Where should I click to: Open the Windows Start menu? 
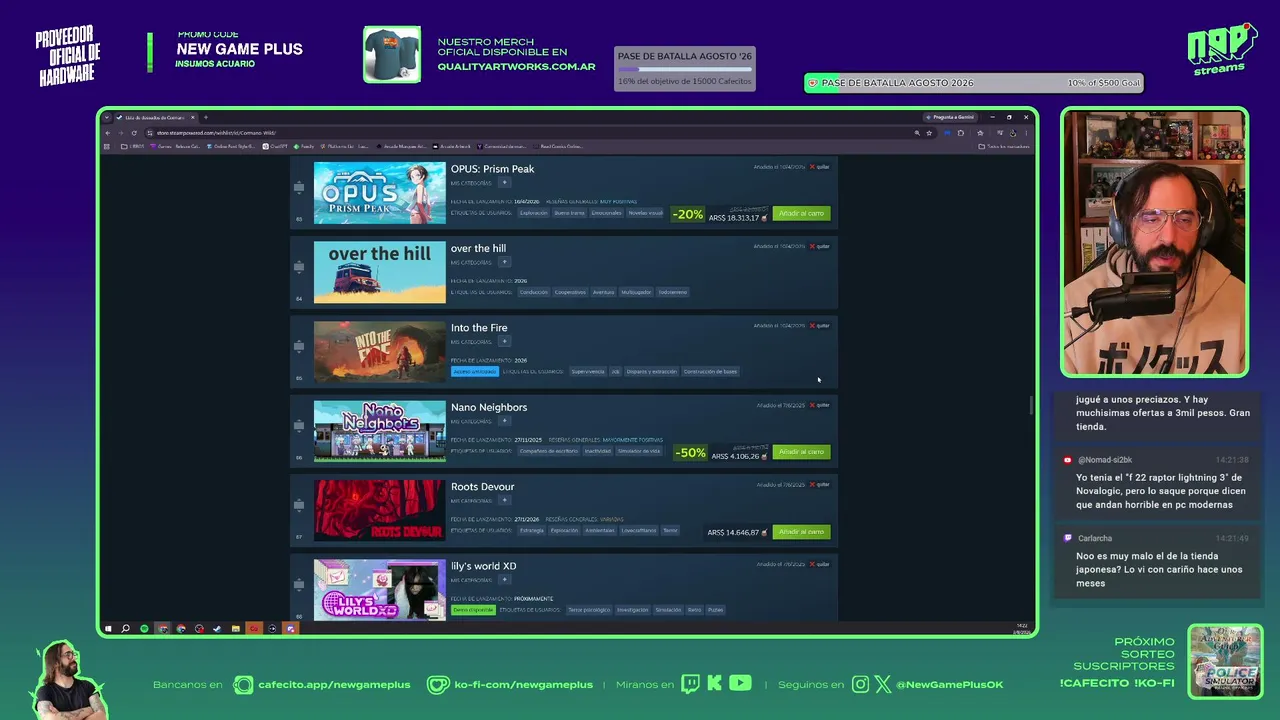coord(108,629)
